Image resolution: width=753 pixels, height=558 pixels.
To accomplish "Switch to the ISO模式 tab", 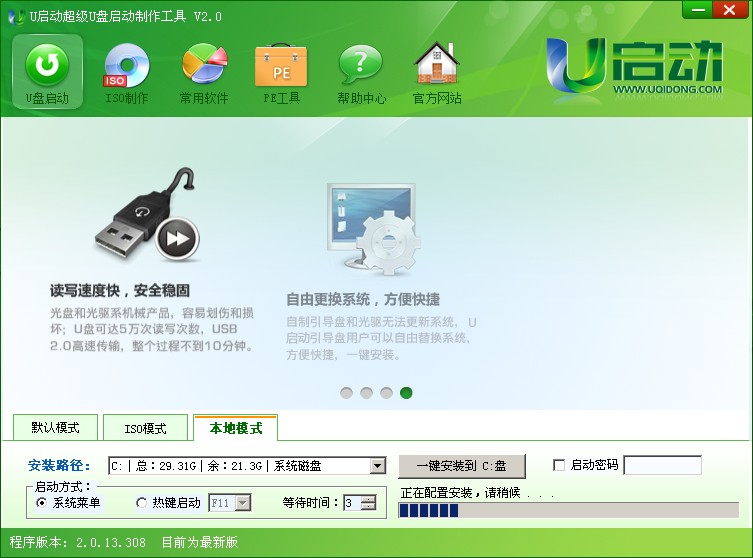I will (x=145, y=428).
